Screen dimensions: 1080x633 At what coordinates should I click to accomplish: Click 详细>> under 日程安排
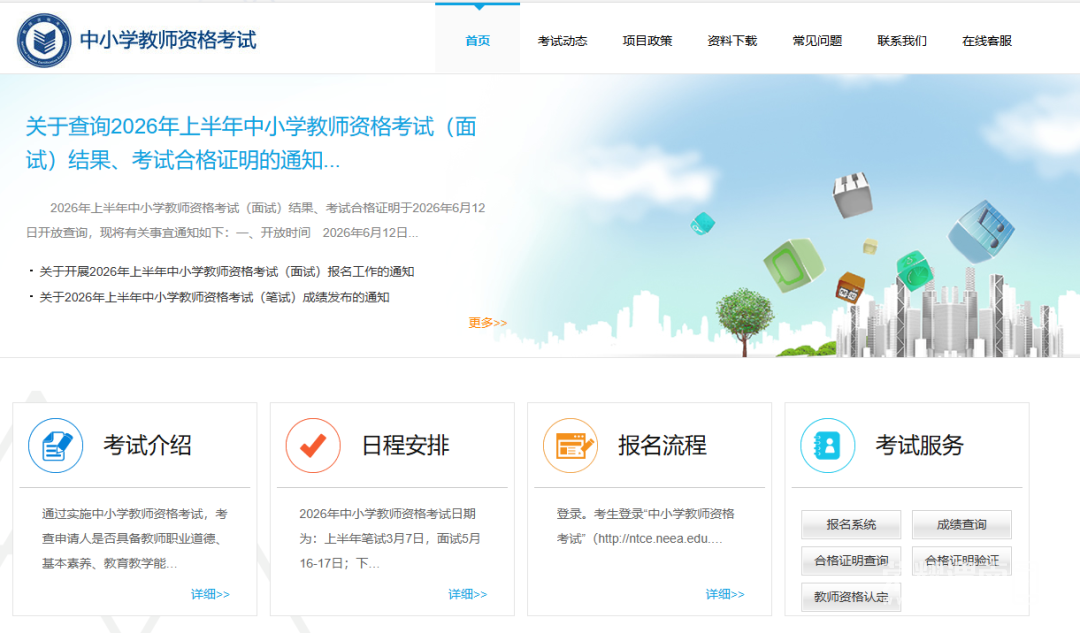coord(468,594)
